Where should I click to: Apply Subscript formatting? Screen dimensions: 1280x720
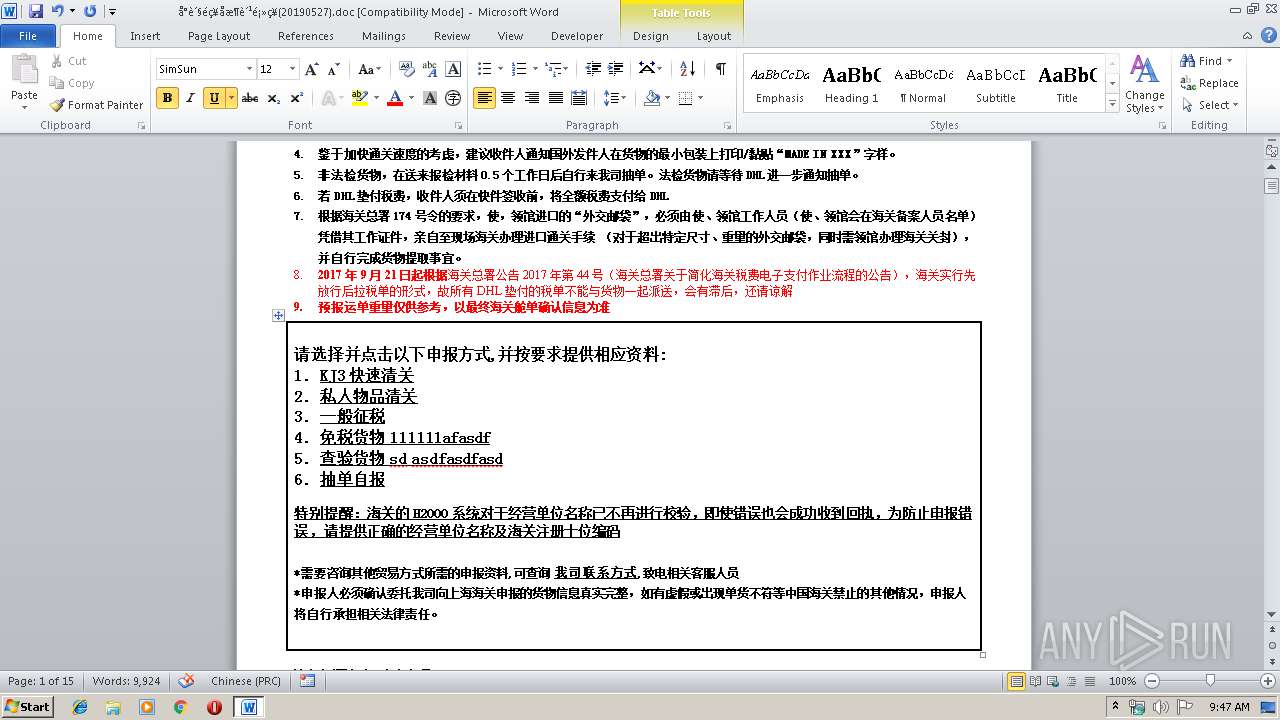point(275,98)
